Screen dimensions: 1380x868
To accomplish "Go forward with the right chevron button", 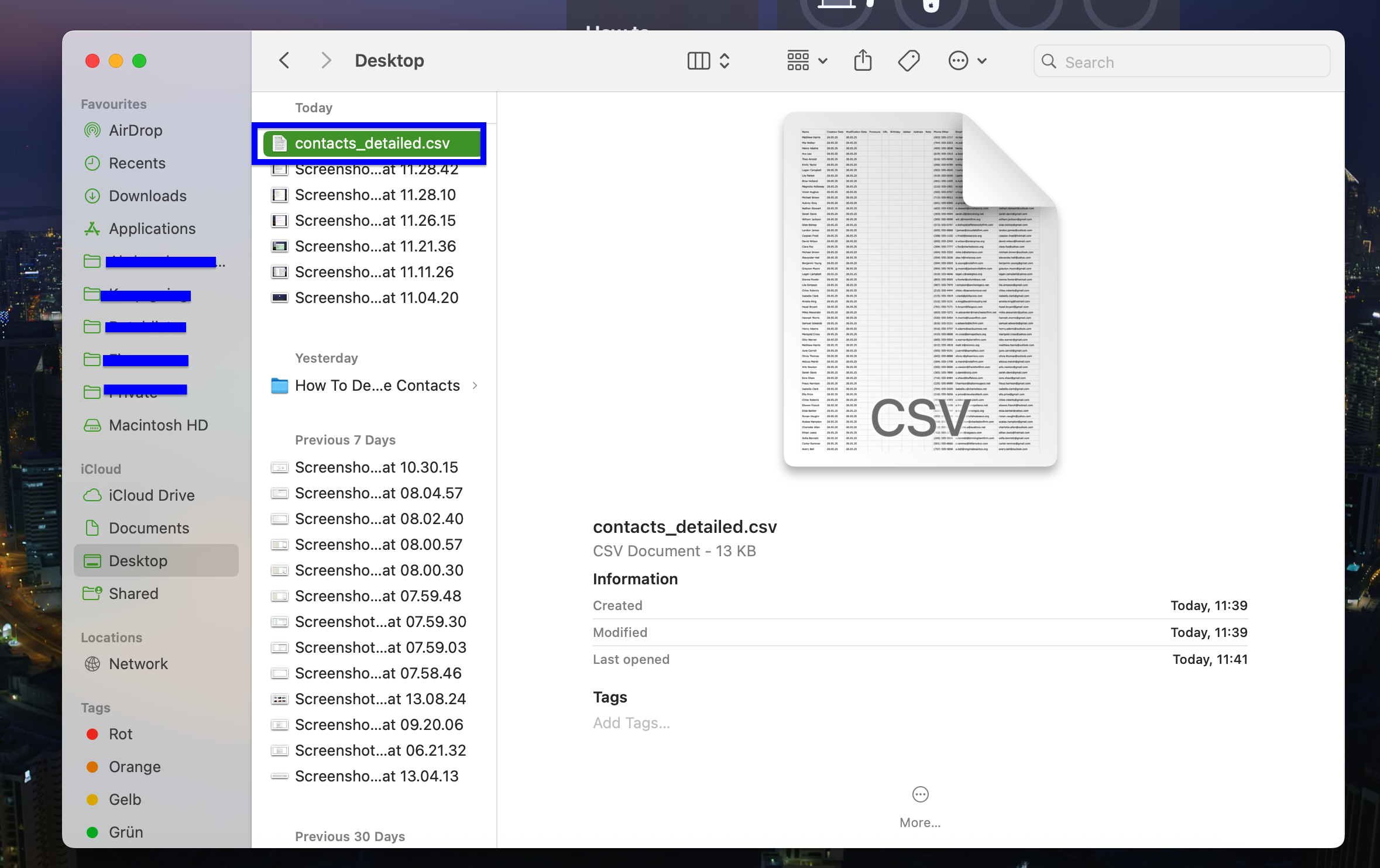I will point(327,60).
